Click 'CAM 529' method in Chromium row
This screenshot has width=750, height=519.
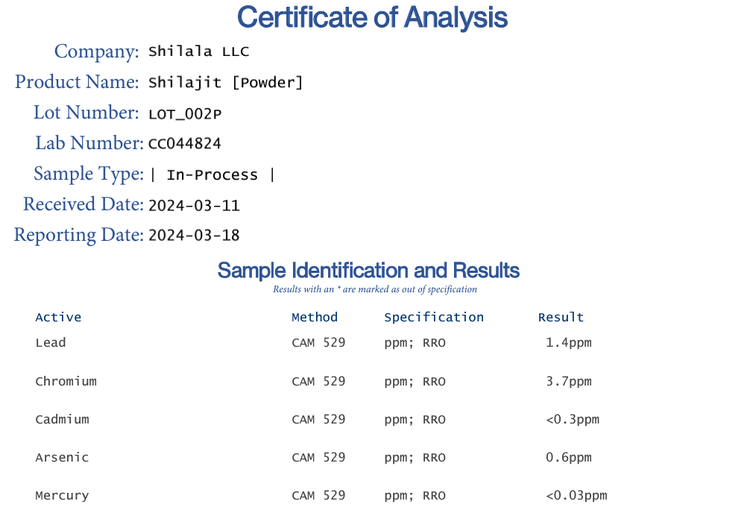pos(318,381)
